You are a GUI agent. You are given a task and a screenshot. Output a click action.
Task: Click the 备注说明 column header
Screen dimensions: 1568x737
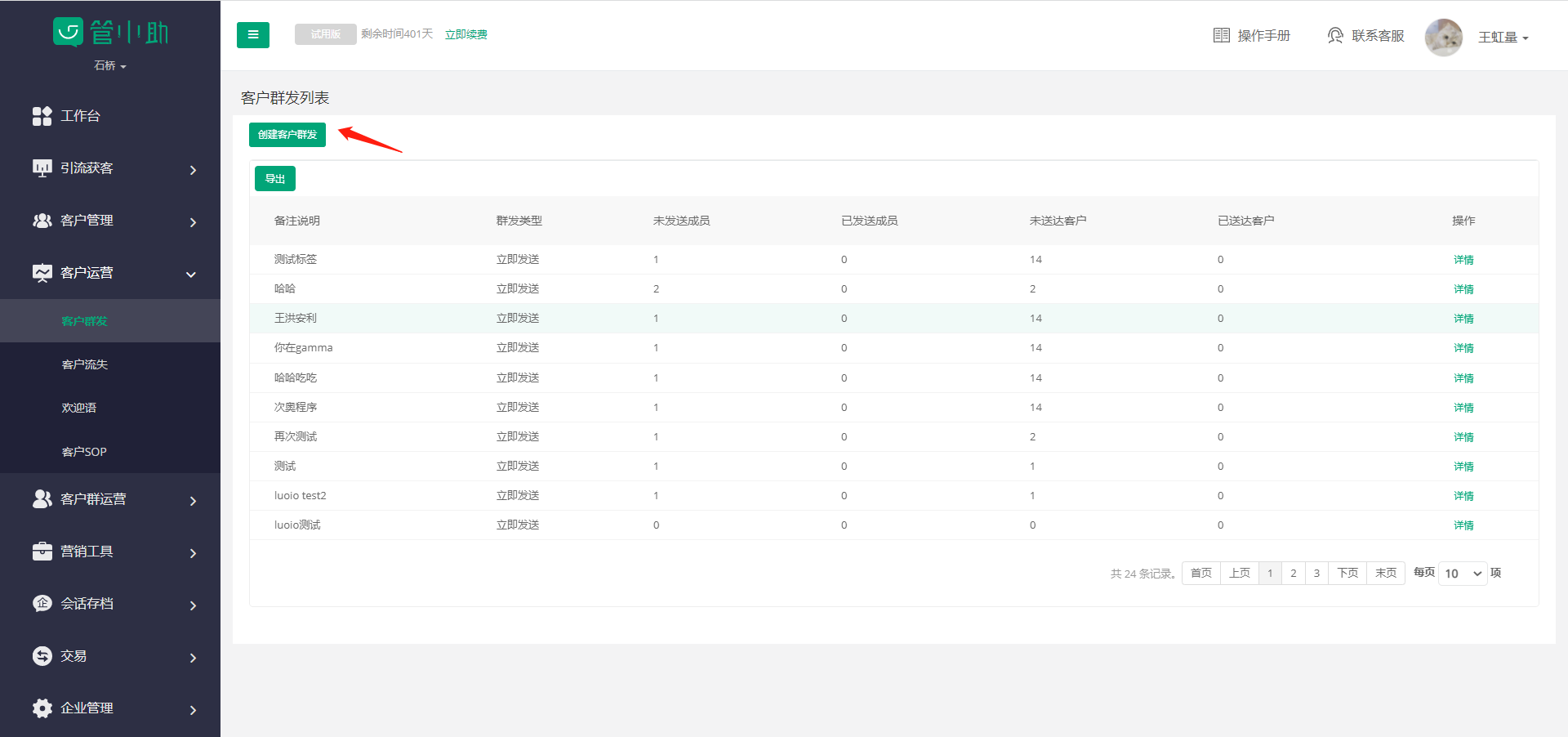click(297, 221)
